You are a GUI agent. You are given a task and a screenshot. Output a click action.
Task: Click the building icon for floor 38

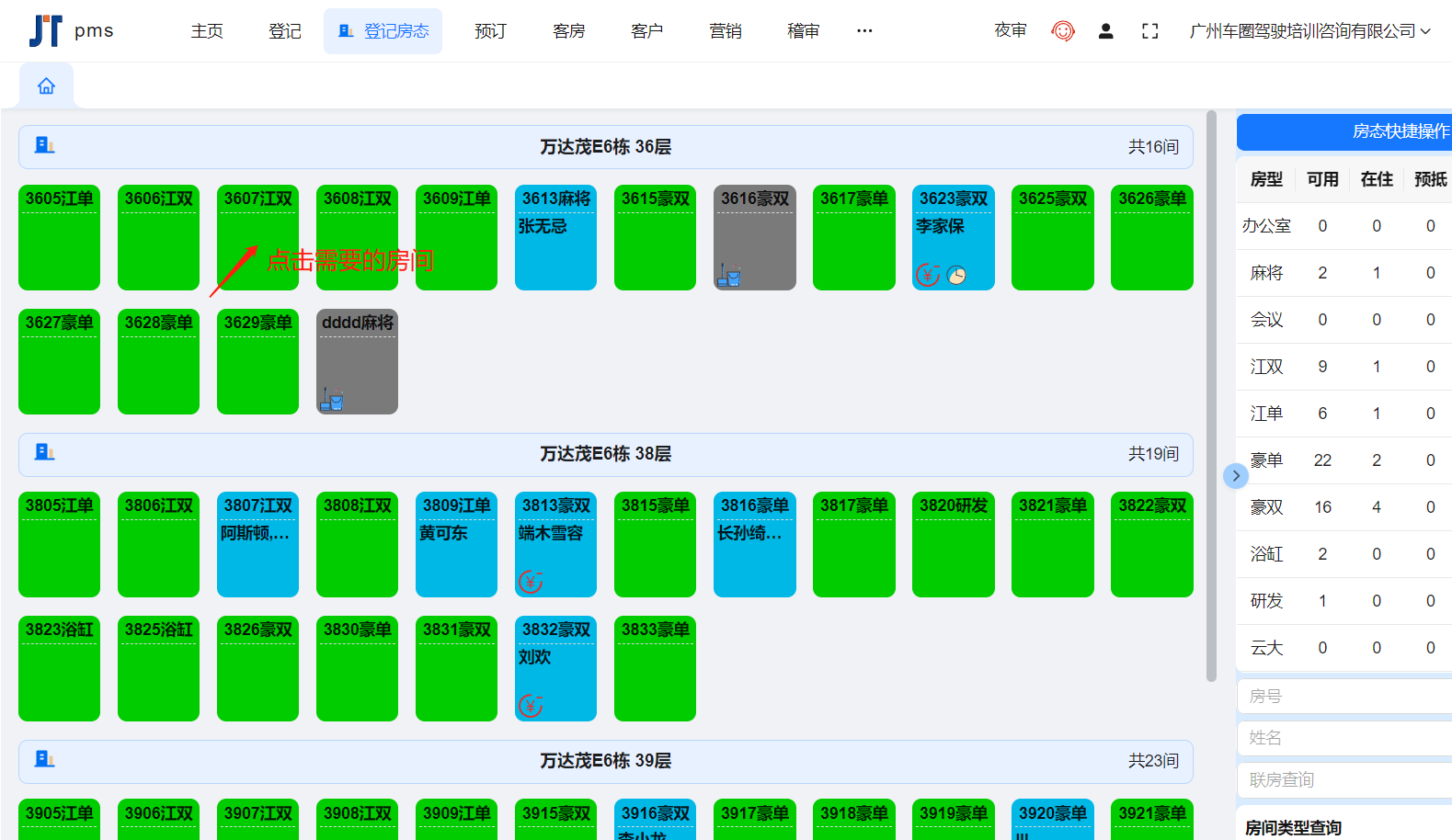pos(44,452)
